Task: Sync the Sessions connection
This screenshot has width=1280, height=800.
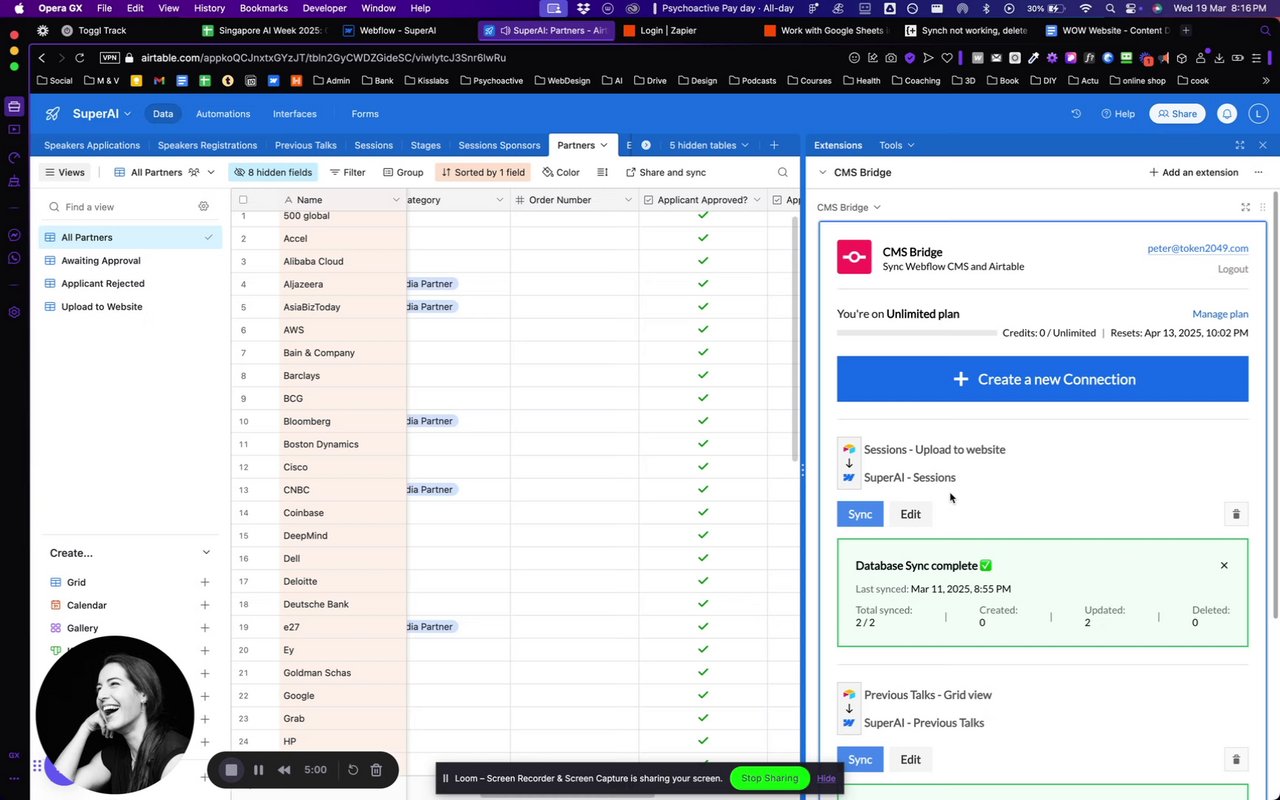Action: tap(860, 514)
